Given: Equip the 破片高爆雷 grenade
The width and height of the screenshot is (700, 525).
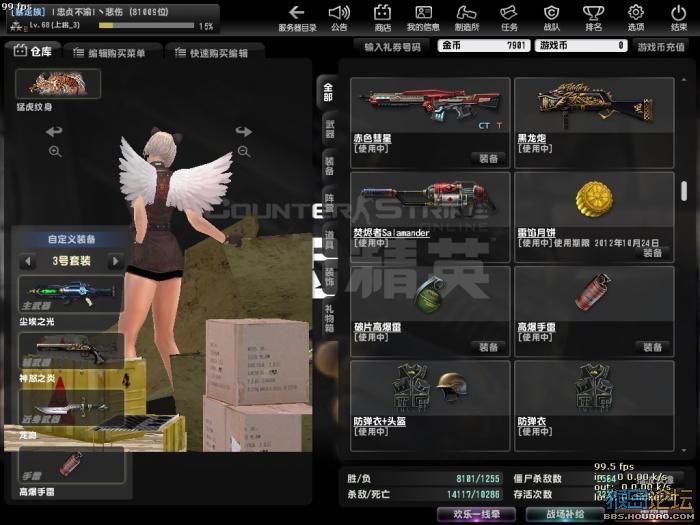Looking at the screenshot, I should point(488,347).
